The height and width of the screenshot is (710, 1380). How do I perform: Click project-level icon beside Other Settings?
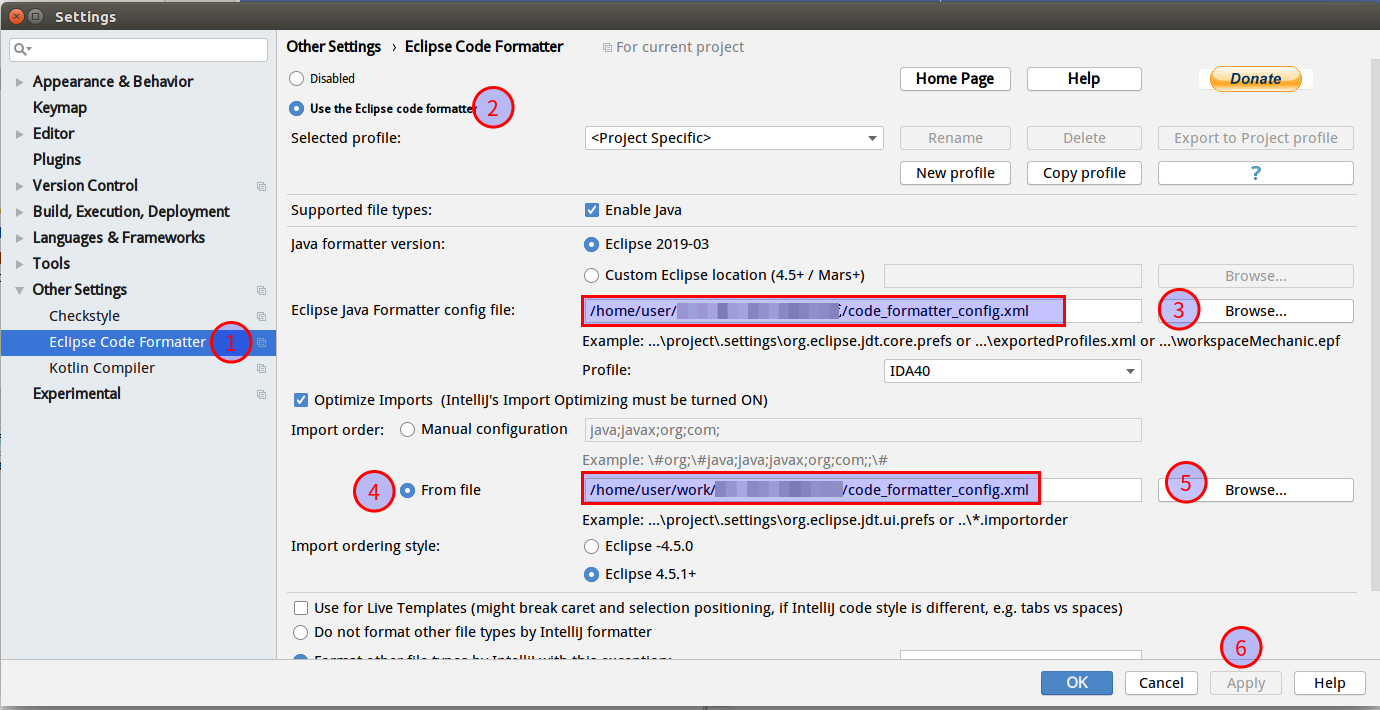pyautogui.click(x=261, y=290)
